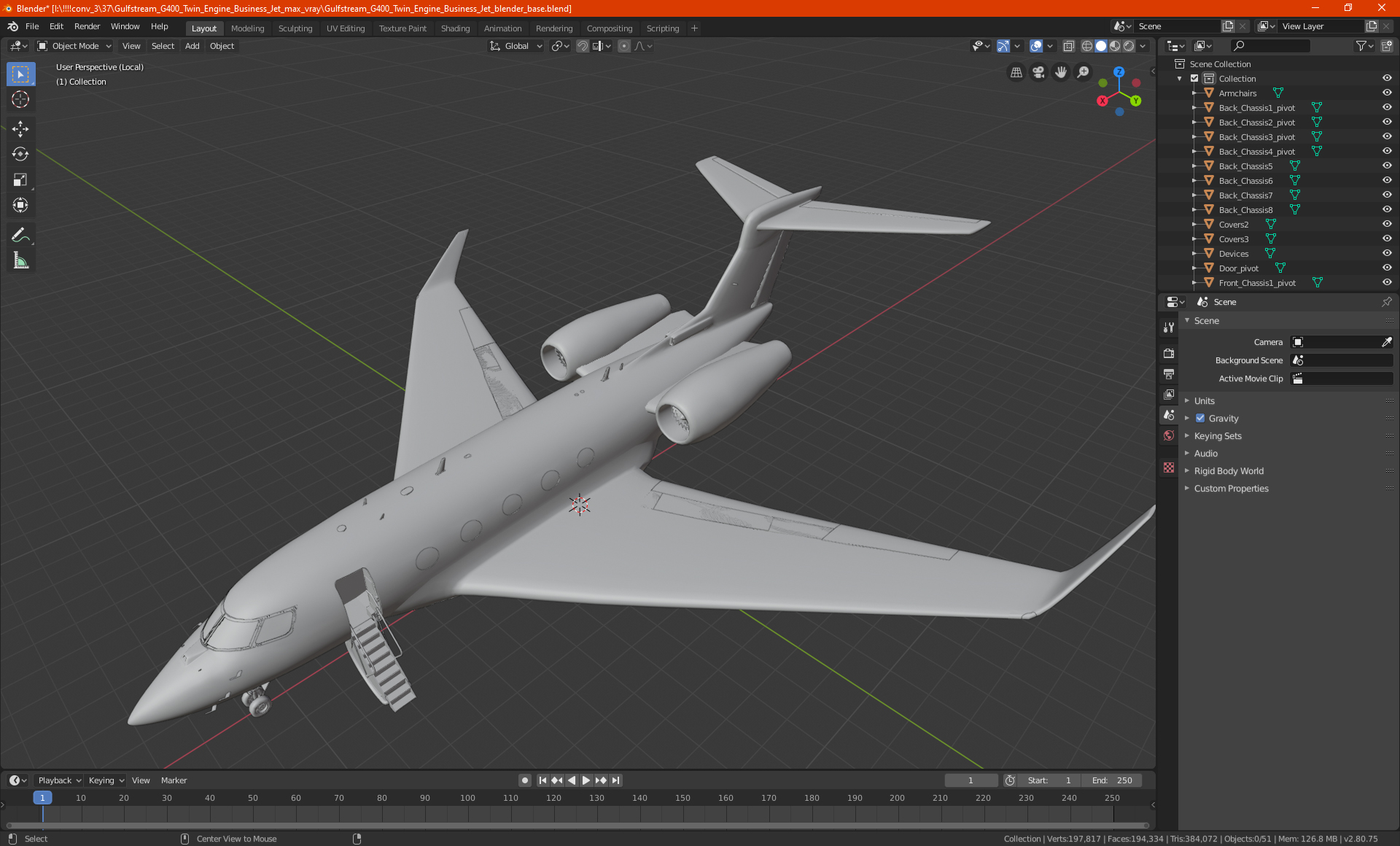1400x846 pixels.
Task: Select the Move tool
Action: tap(20, 129)
